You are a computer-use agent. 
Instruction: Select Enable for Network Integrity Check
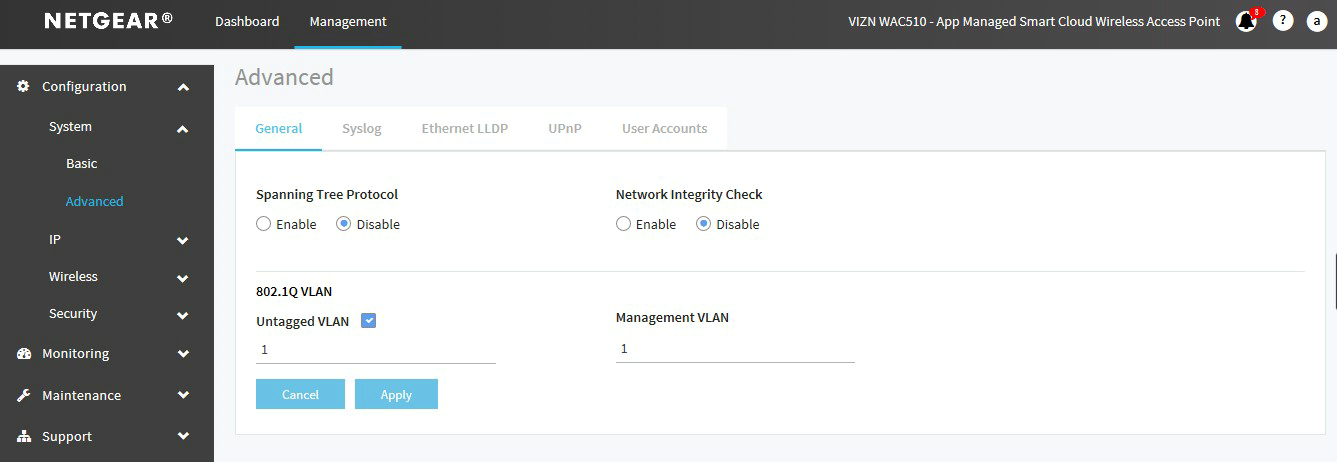[624, 224]
